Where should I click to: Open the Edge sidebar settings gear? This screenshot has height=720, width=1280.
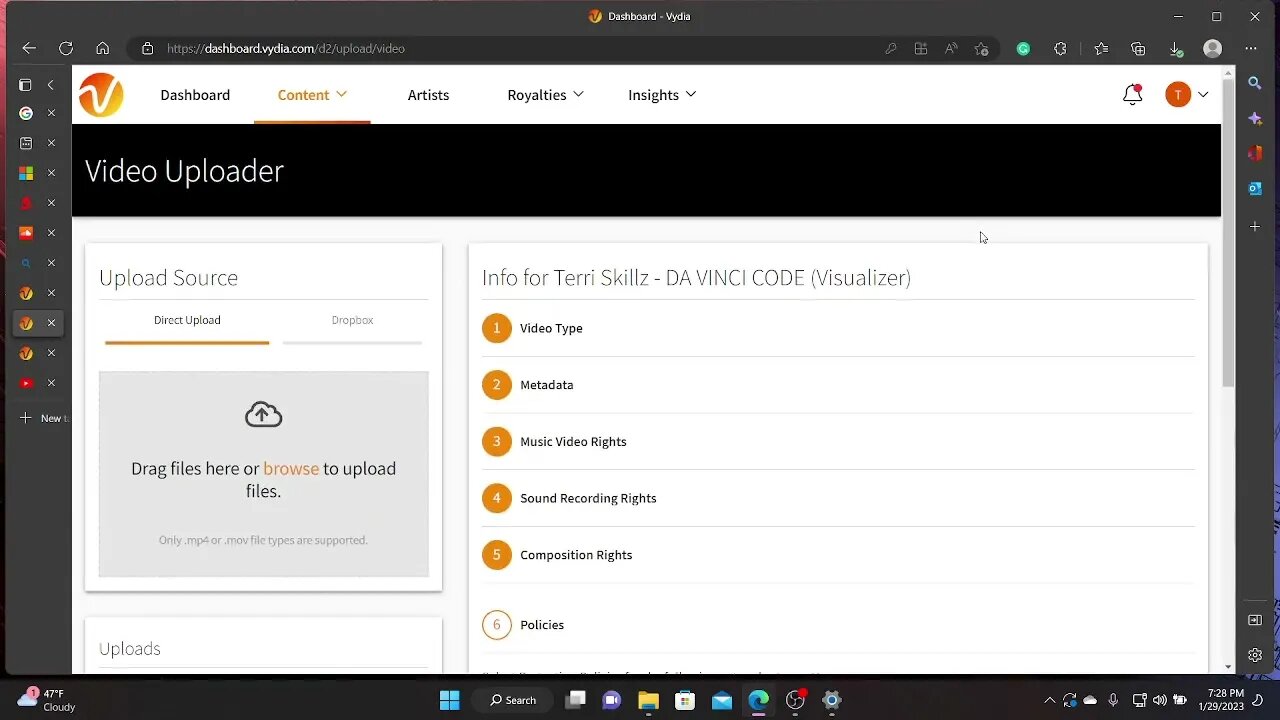coord(1255,655)
